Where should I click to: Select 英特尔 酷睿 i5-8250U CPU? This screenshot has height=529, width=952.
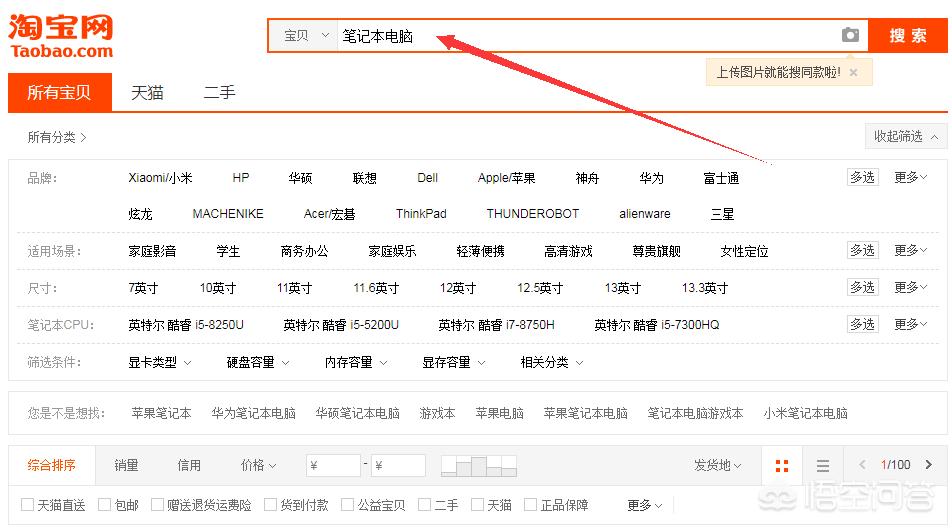coord(186,325)
